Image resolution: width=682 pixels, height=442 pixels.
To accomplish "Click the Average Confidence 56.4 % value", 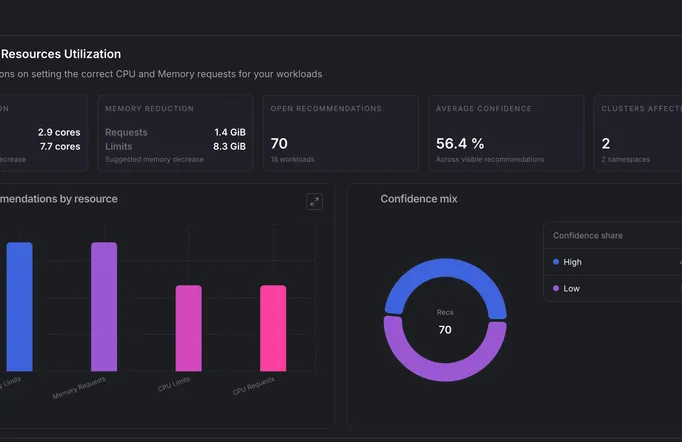I will (460, 144).
